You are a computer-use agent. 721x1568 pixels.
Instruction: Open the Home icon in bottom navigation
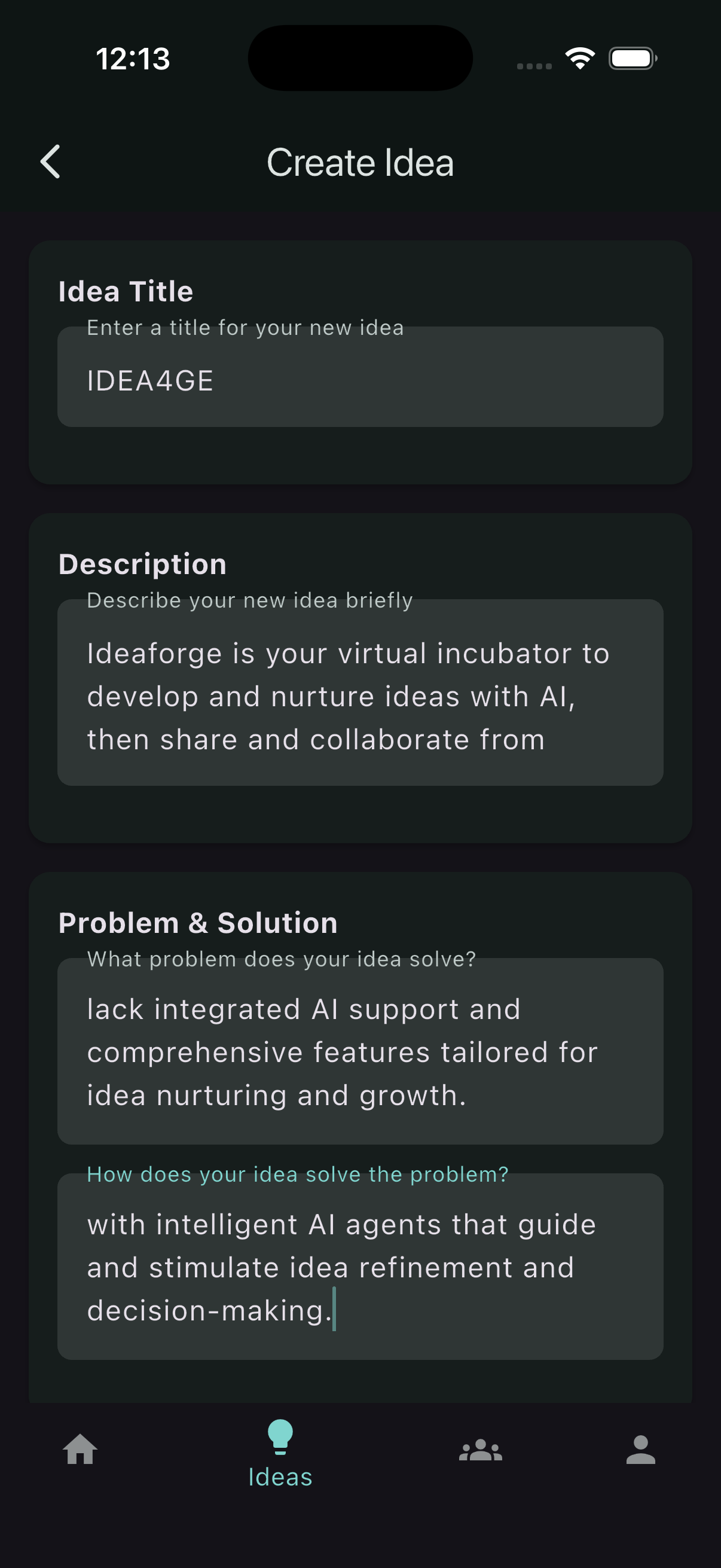80,1451
